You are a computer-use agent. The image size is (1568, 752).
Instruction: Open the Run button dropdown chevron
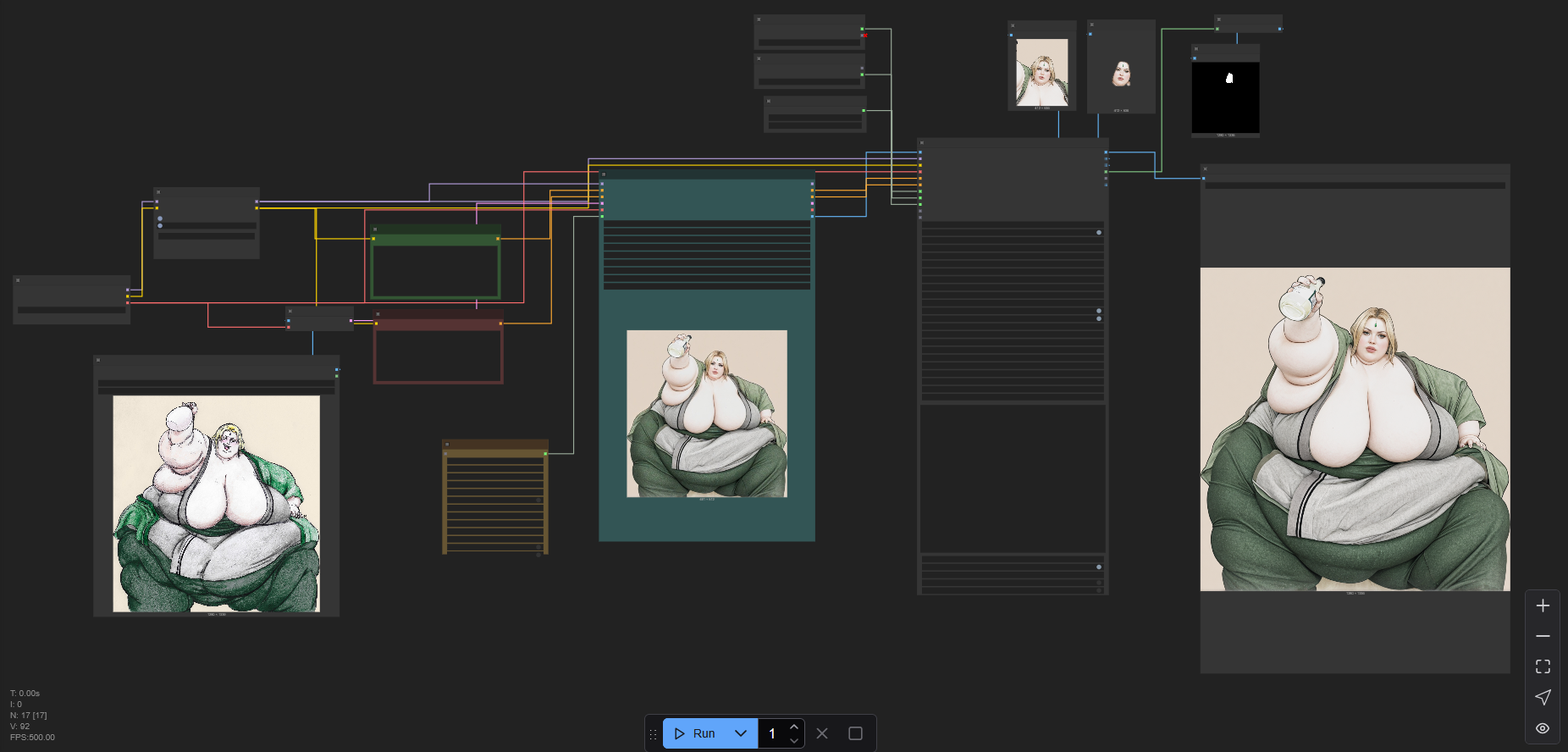pos(741,733)
